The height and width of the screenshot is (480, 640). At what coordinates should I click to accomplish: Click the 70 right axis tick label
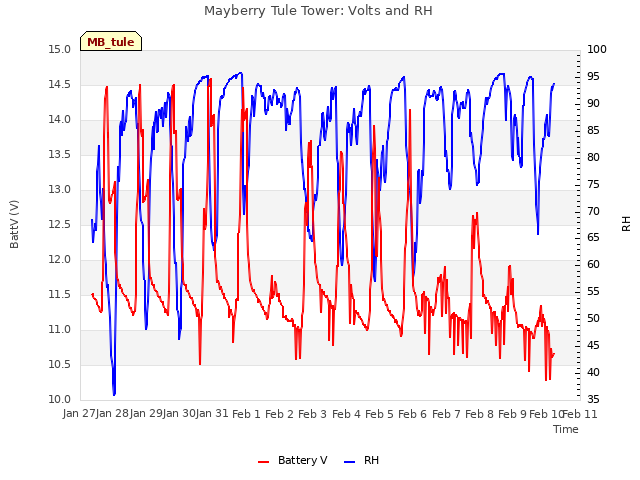pyautogui.click(x=593, y=211)
